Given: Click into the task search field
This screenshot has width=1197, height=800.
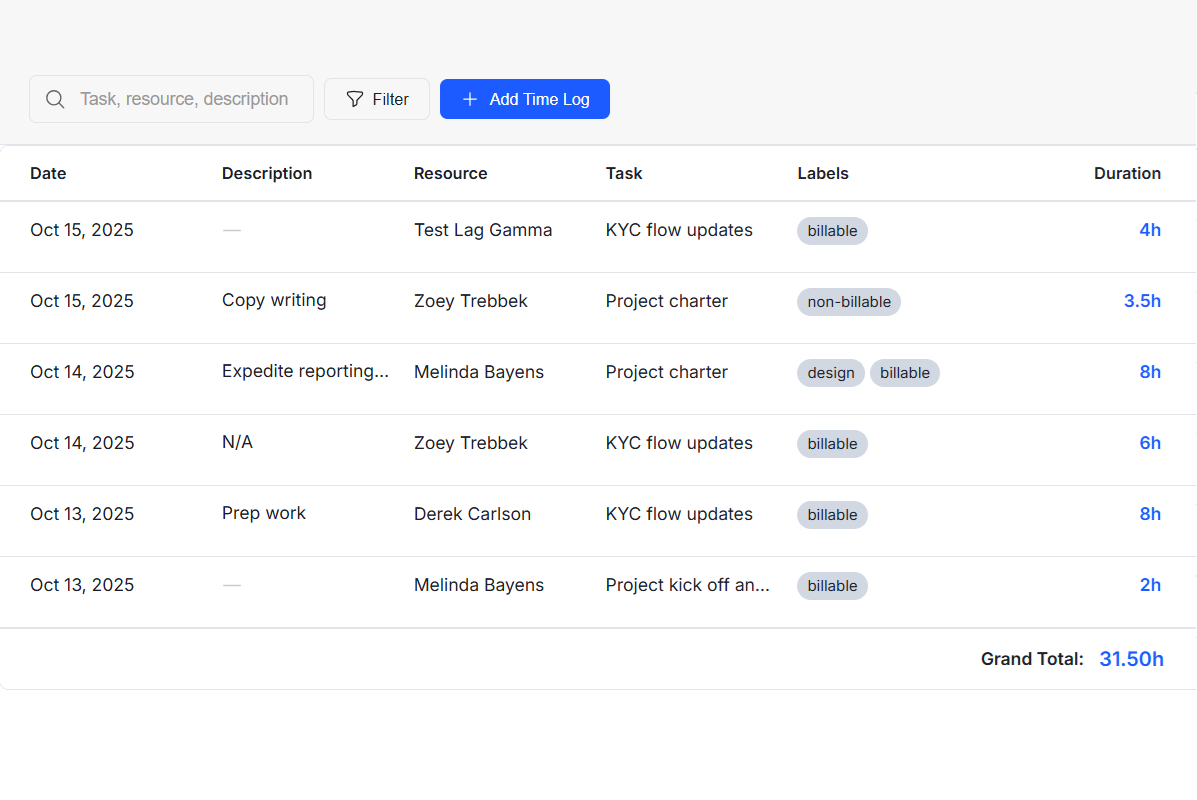Looking at the screenshot, I should point(185,99).
